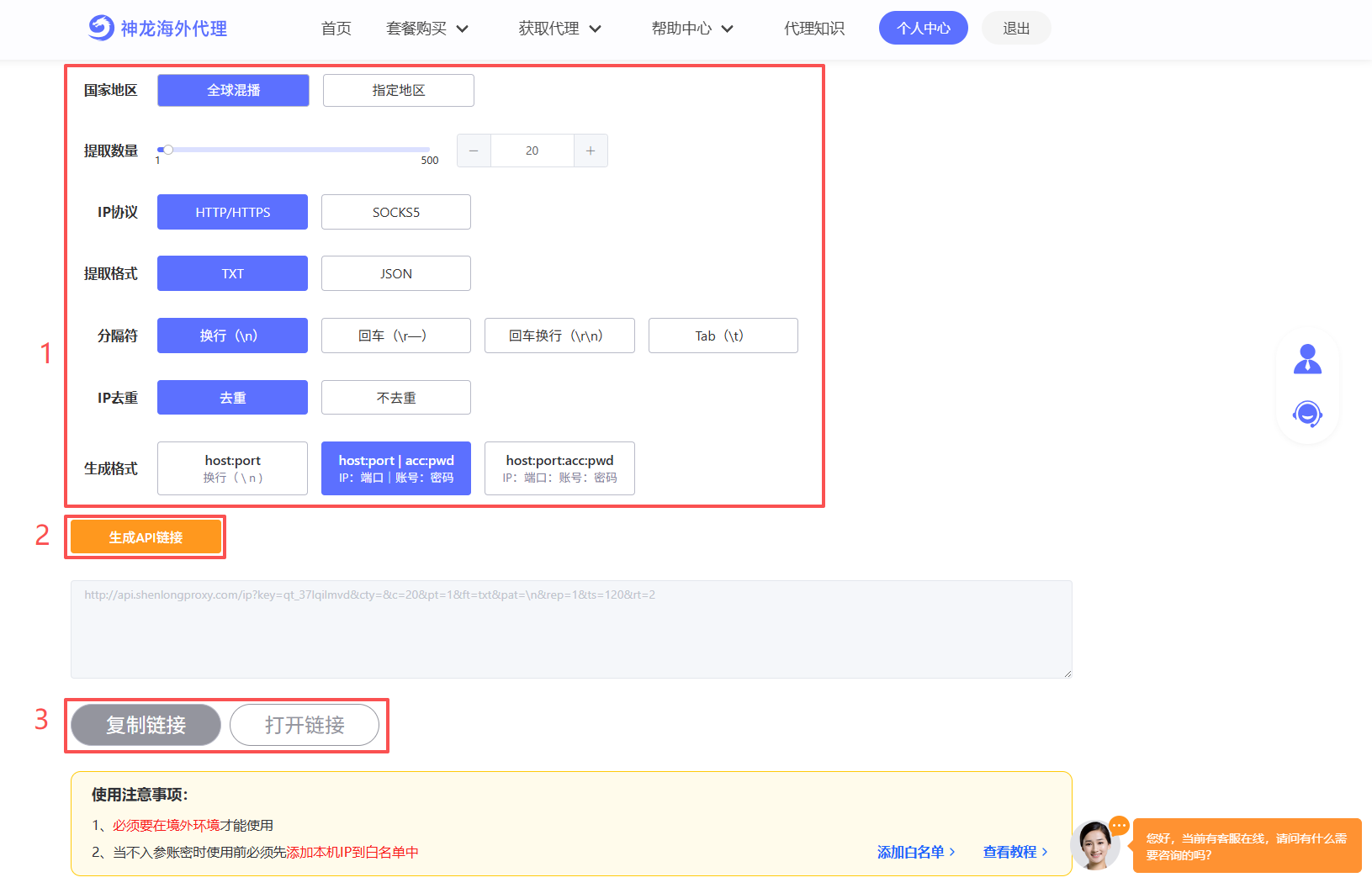The image size is (1372, 888).
Task: Open 代理知识 navigation item
Action: [813, 29]
